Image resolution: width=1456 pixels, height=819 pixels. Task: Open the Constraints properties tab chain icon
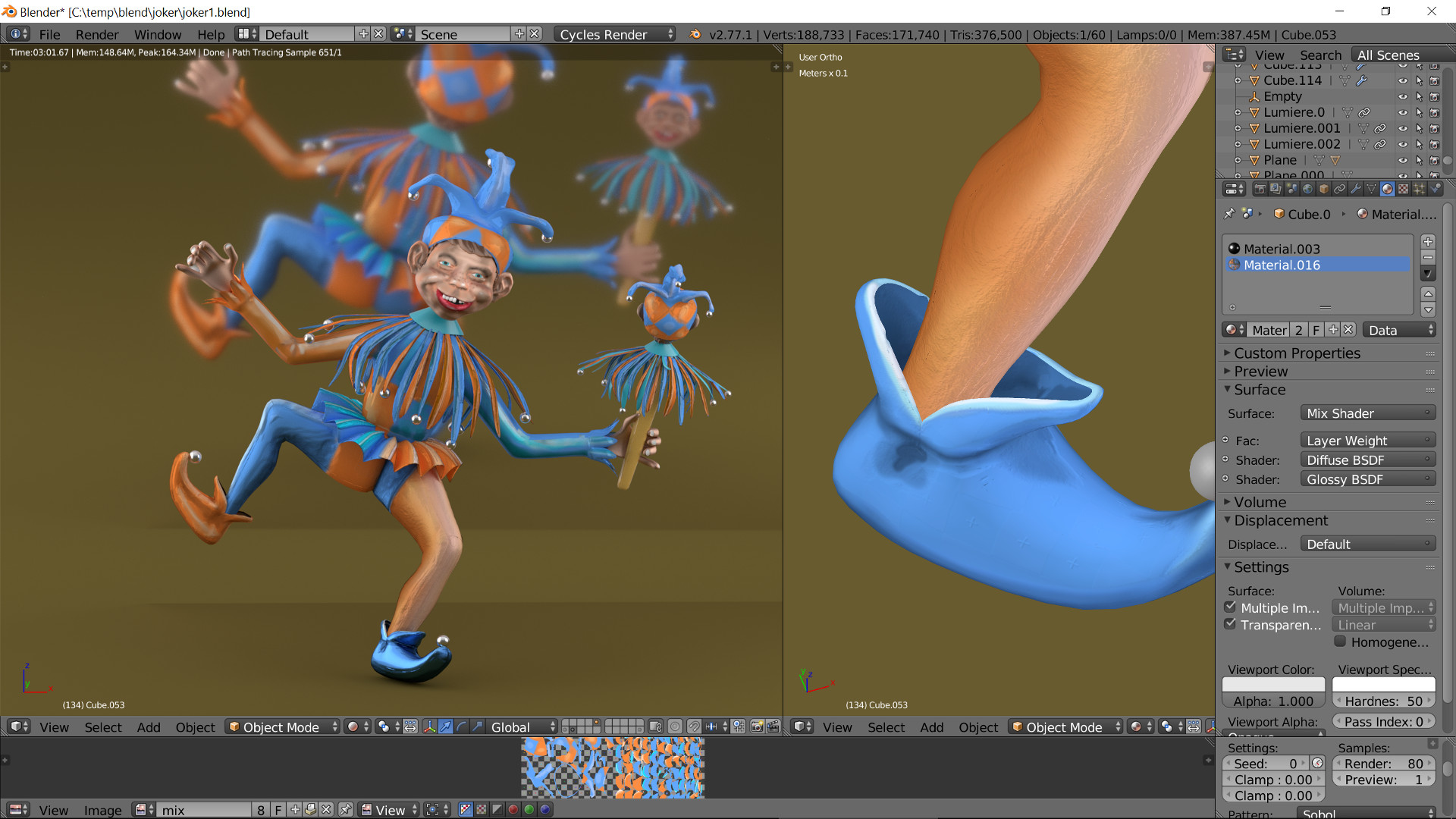(x=1340, y=189)
